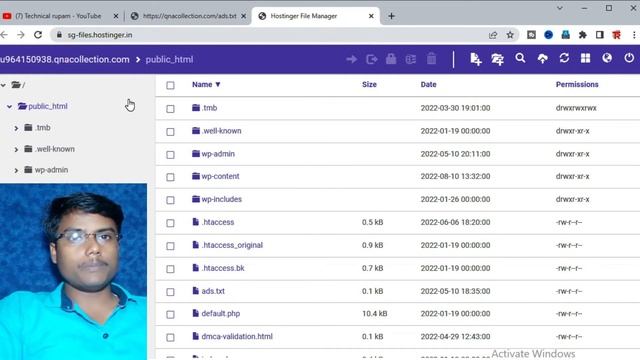Tick the select-all checkbox in header

tap(170, 85)
